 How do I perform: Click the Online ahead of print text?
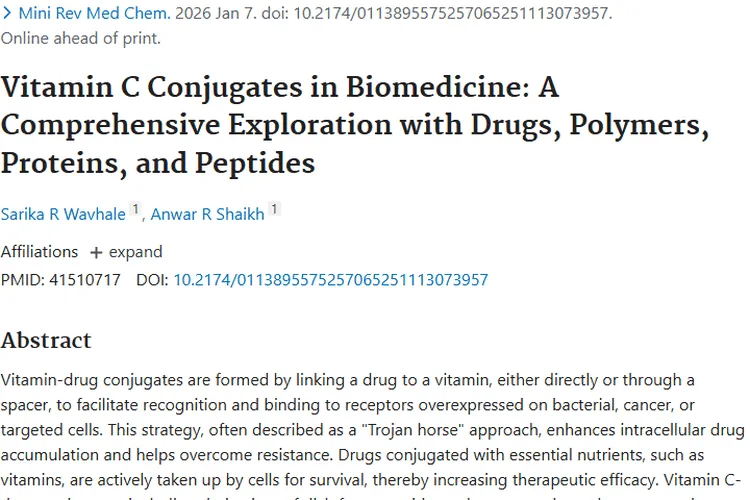click(x=80, y=39)
